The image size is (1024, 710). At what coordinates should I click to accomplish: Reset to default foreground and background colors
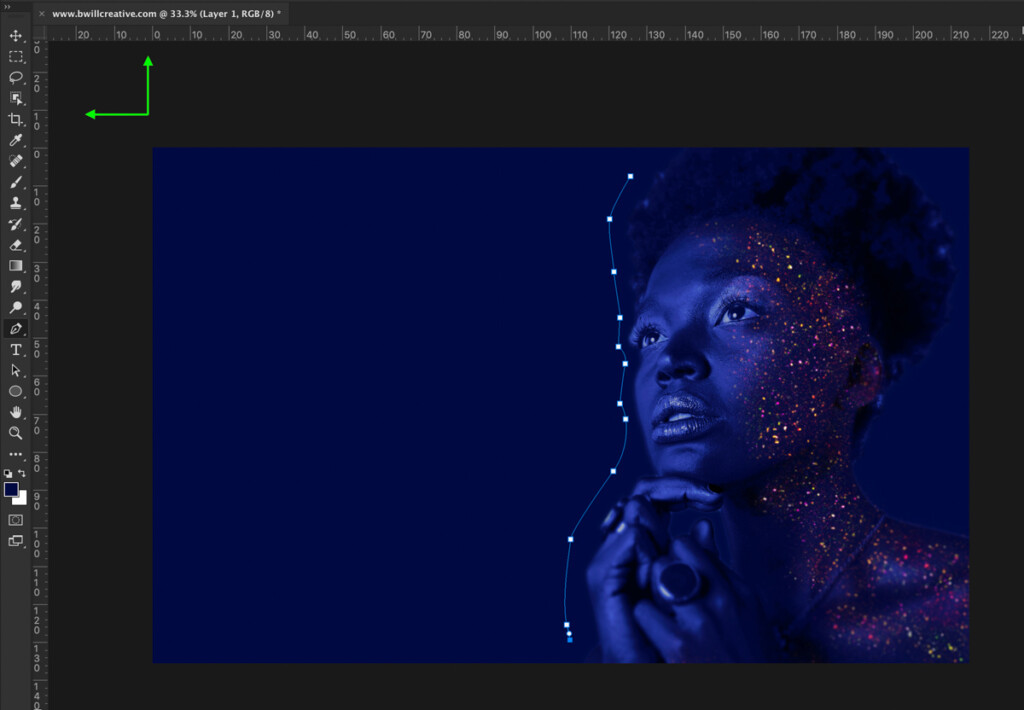coord(8,472)
